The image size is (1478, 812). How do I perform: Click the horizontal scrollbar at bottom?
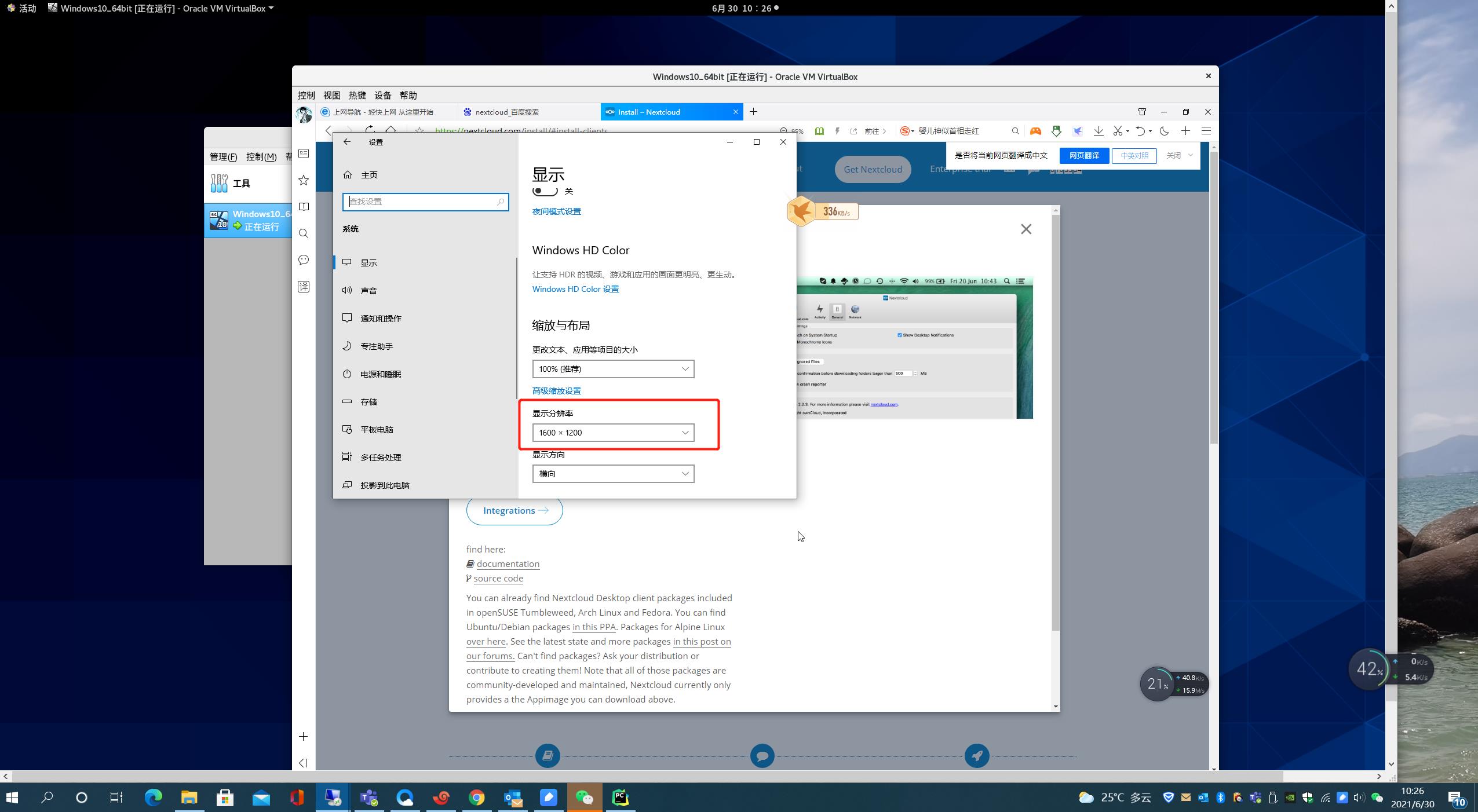pyautogui.click(x=647, y=776)
